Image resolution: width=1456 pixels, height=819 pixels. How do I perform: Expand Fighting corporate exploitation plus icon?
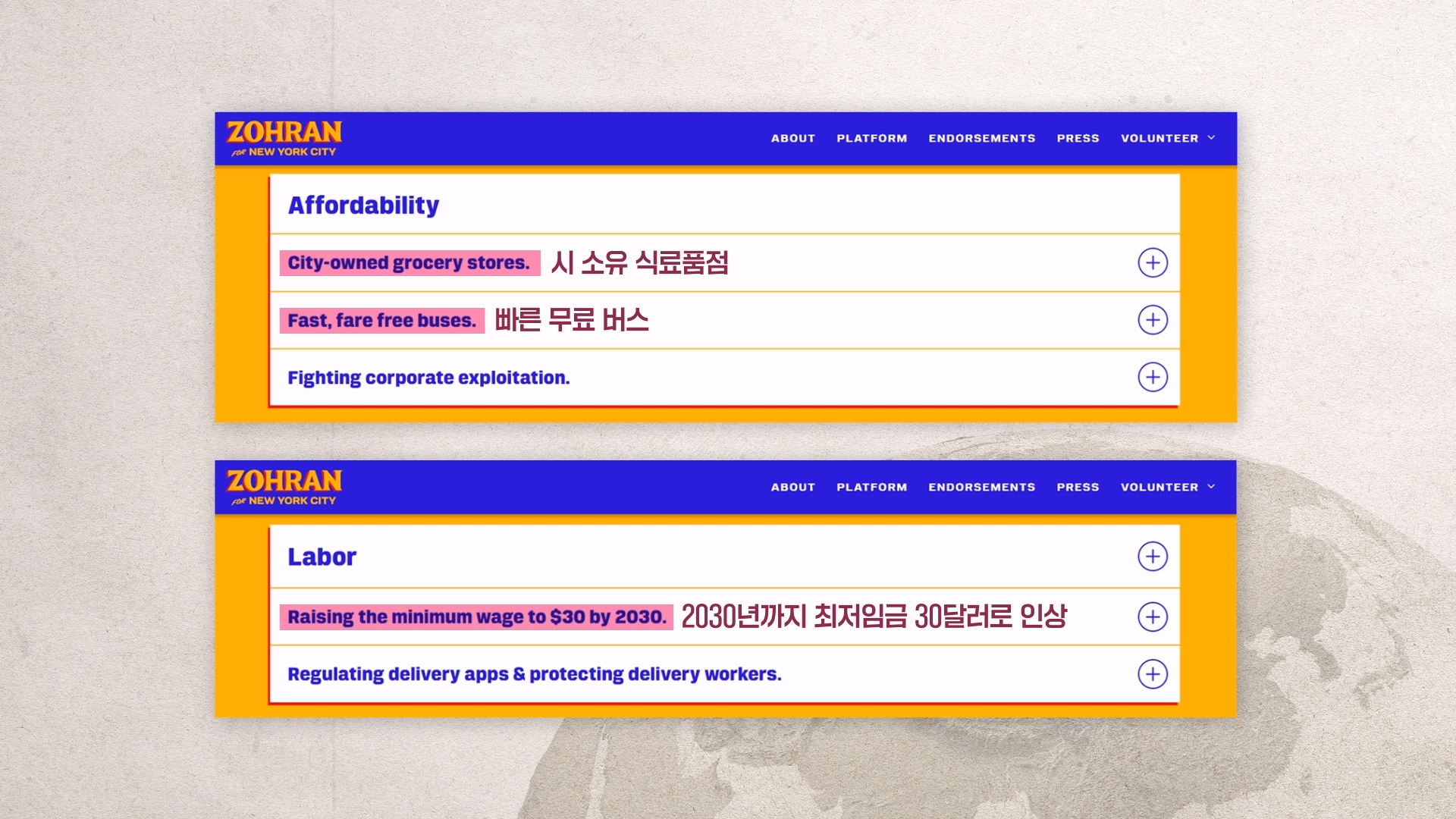[x=1153, y=377]
